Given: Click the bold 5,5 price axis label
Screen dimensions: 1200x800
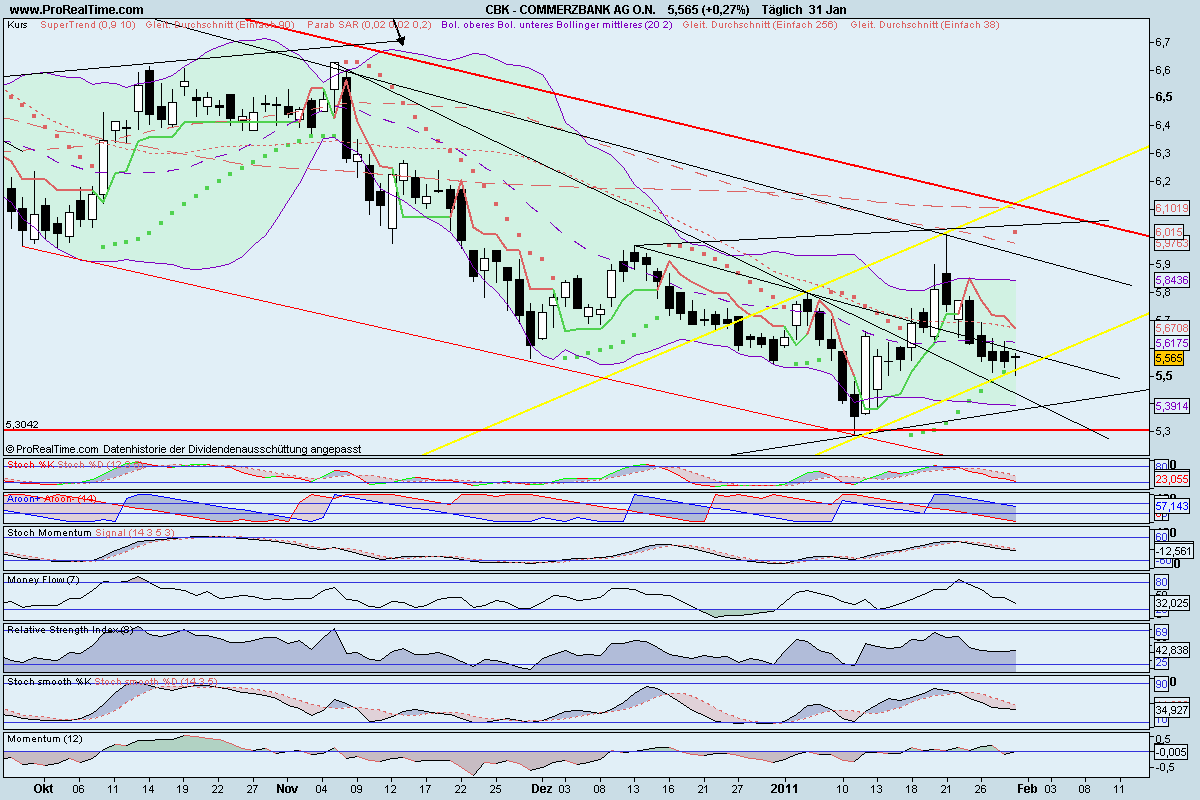Looking at the screenshot, I should [x=1163, y=376].
